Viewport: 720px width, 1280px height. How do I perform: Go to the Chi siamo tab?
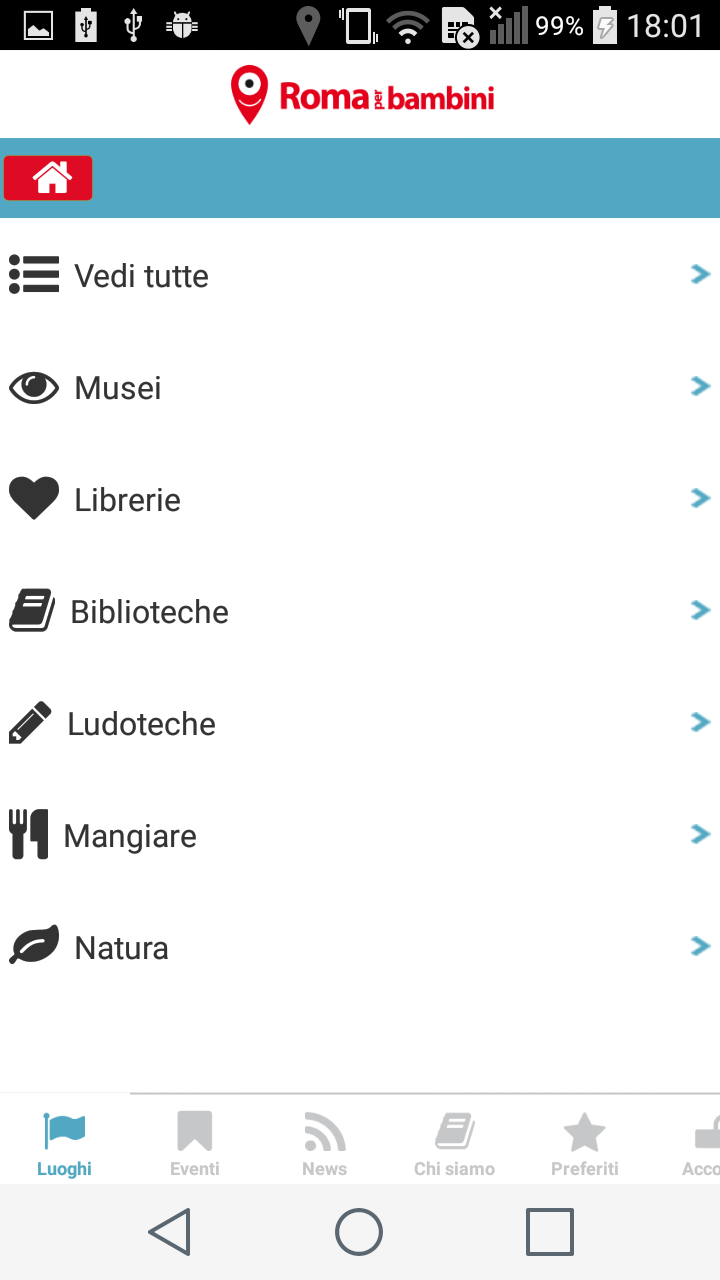point(455,1142)
